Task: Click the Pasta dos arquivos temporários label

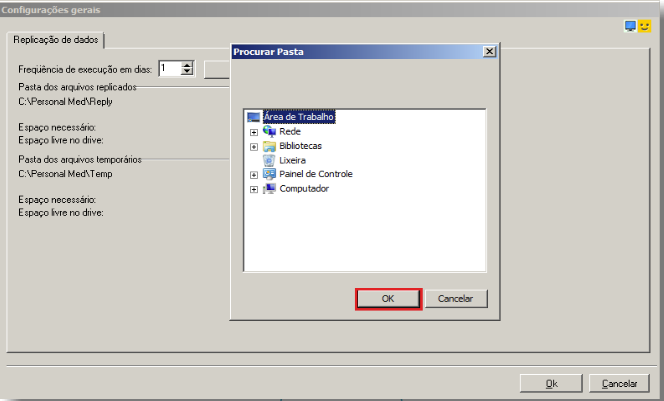Action: click(80, 159)
